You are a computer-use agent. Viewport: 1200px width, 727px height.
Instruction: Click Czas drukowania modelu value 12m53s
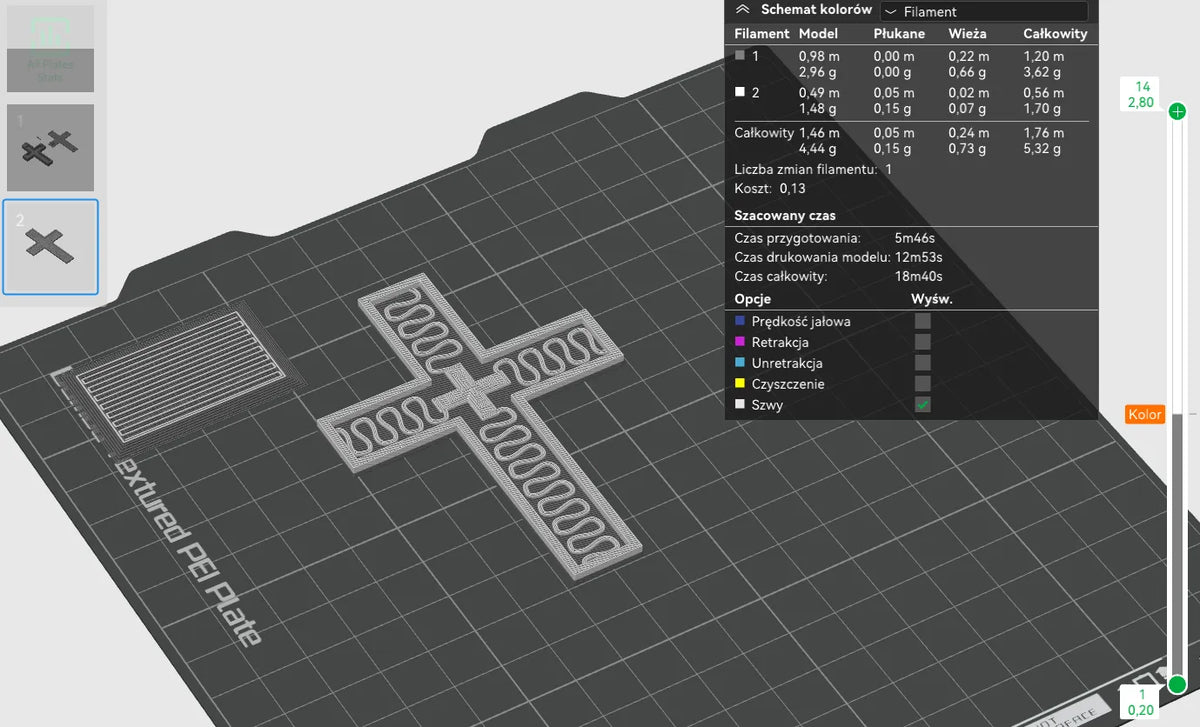tap(918, 257)
